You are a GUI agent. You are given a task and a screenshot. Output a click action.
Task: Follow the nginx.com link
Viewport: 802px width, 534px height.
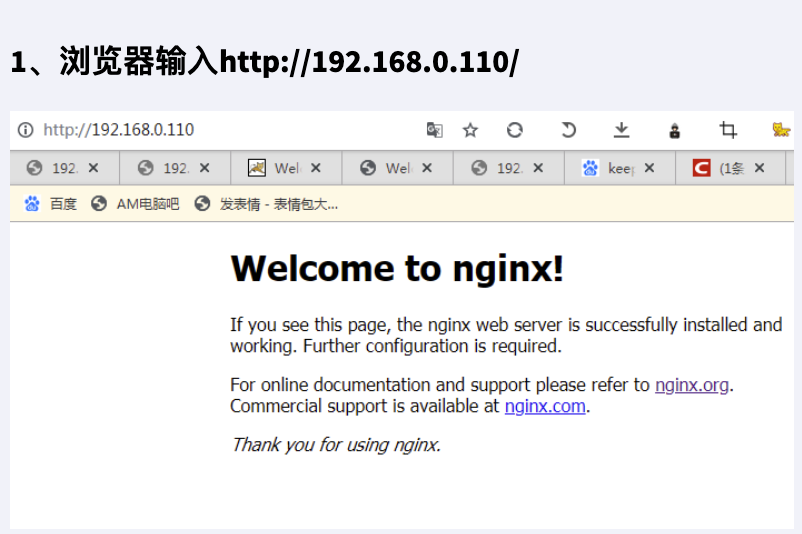tap(545, 406)
